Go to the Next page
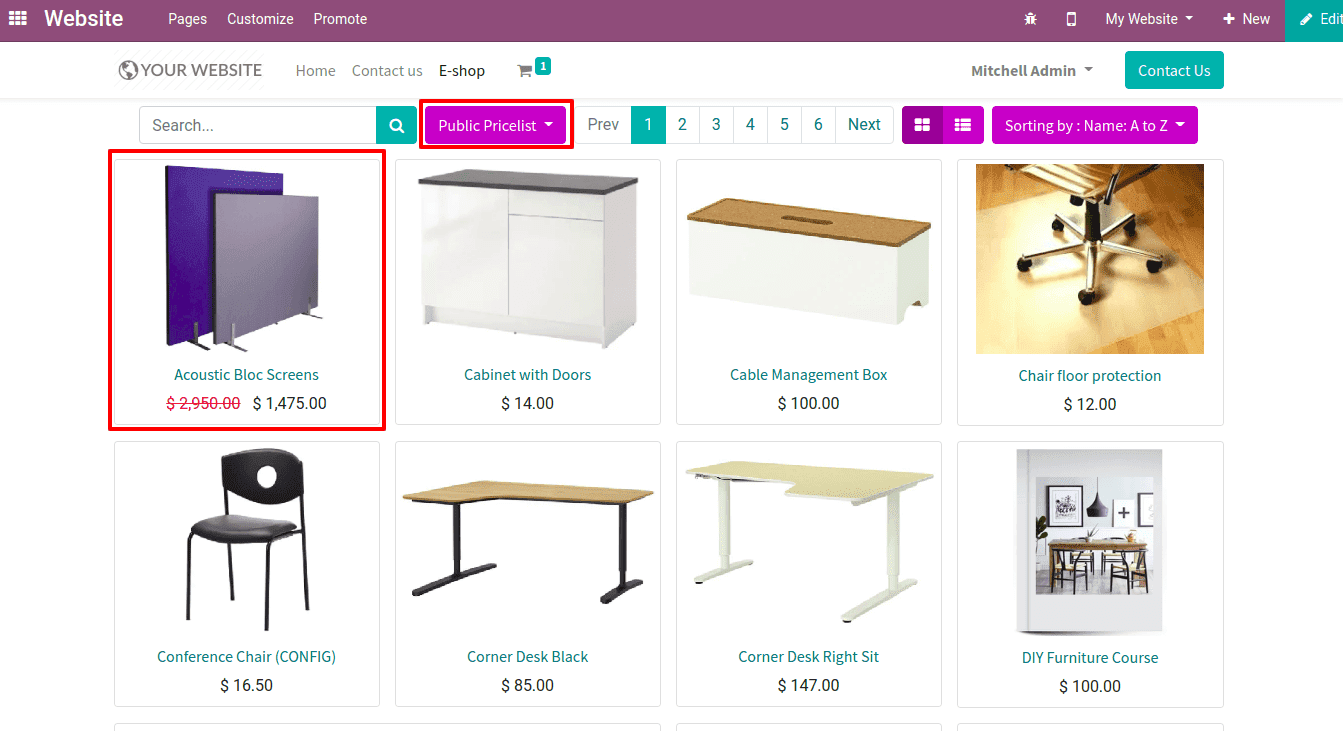The height and width of the screenshot is (731, 1343). [864, 124]
